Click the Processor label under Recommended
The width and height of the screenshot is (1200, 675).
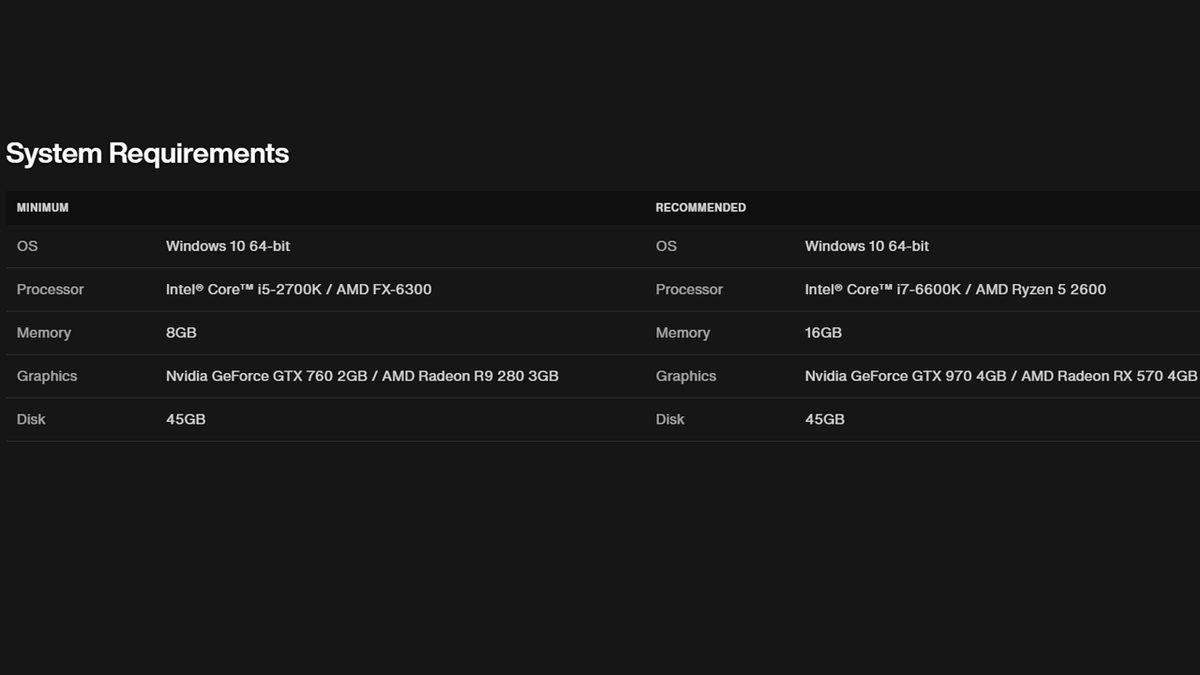coord(689,290)
